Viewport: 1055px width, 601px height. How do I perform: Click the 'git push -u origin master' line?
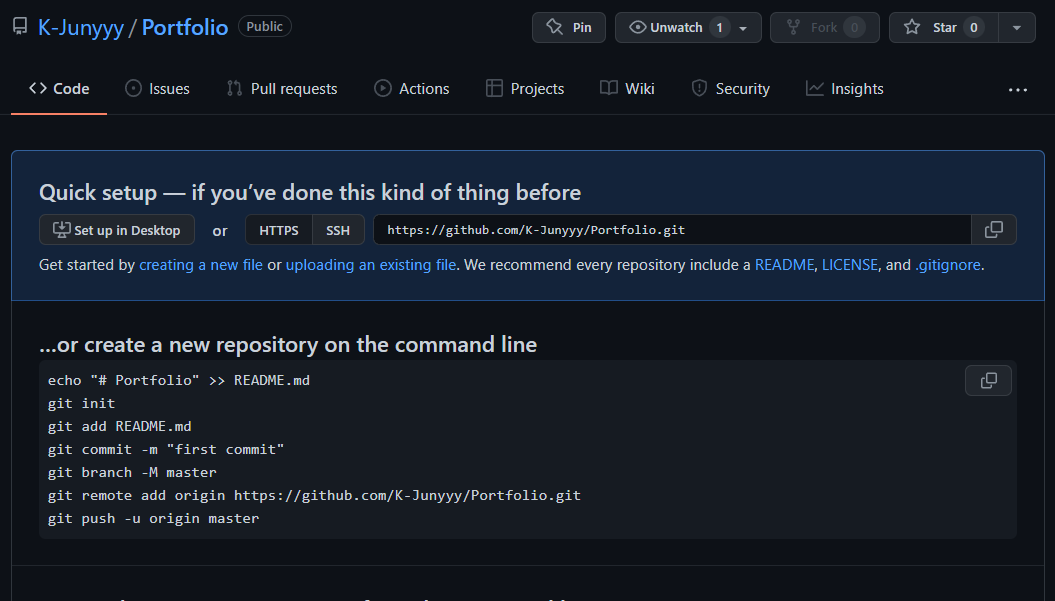click(x=153, y=519)
